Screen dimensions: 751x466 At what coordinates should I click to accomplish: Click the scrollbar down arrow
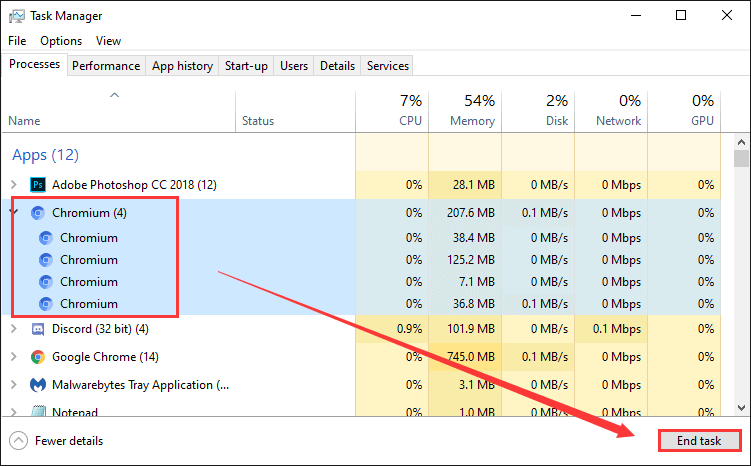pos(741,408)
